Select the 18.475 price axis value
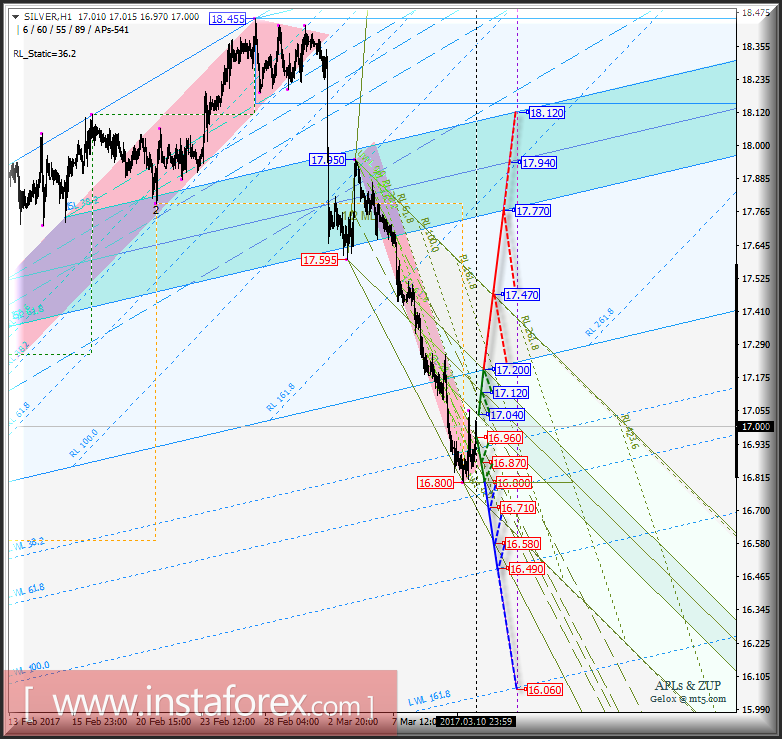This screenshot has width=782, height=739. 756,13
